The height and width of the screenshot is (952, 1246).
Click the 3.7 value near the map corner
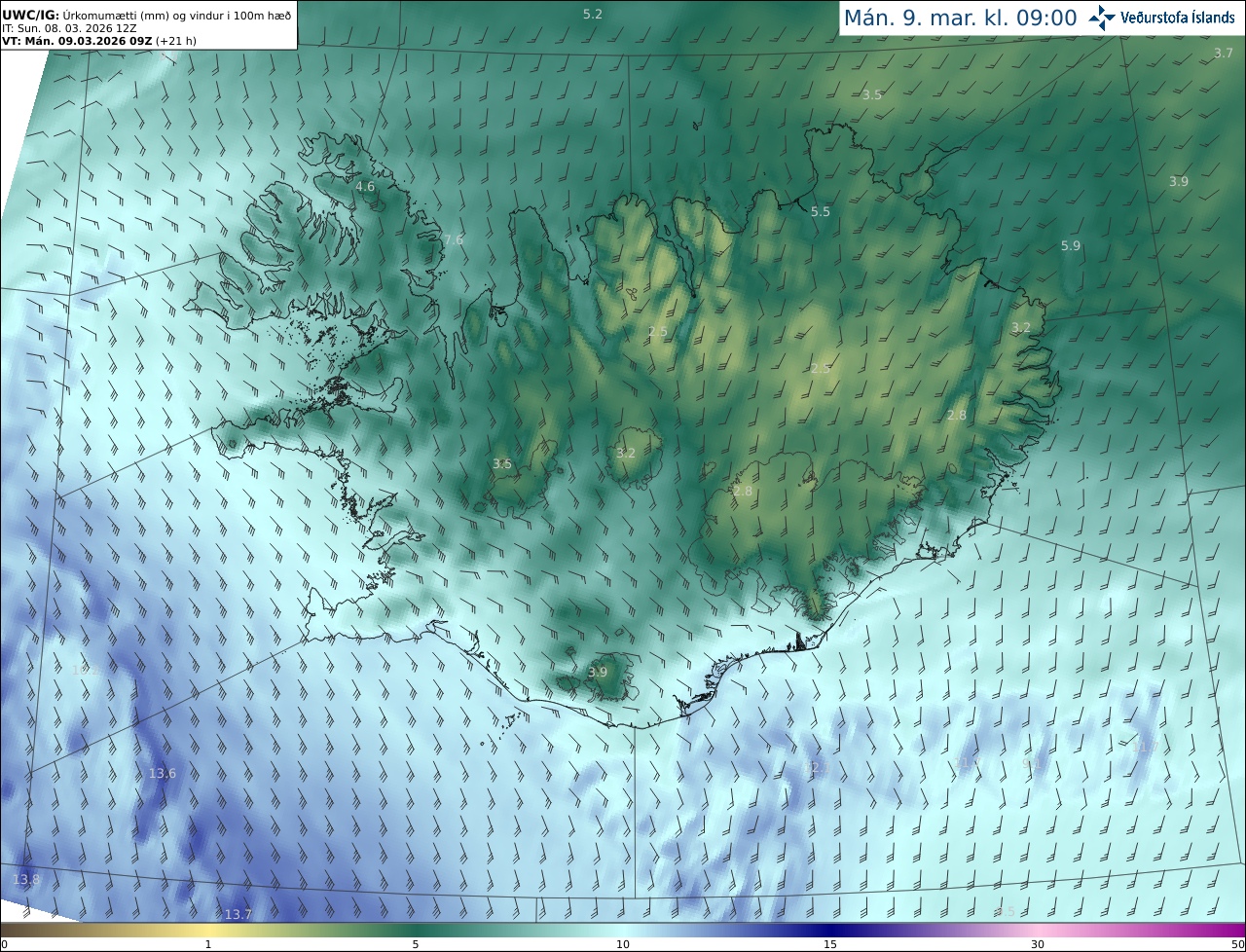coord(1224,53)
